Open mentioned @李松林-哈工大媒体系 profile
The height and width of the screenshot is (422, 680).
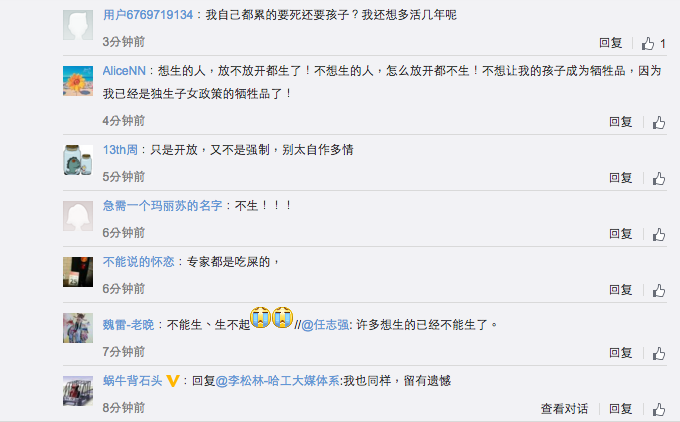278,381
